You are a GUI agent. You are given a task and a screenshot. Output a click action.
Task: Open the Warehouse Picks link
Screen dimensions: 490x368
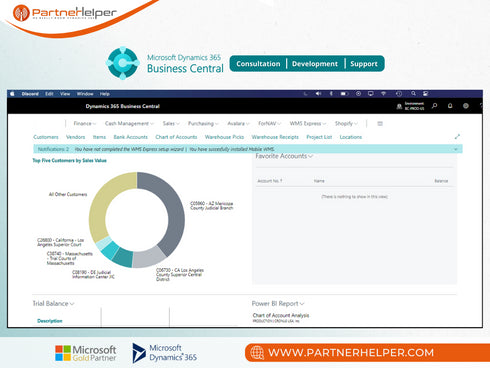click(x=224, y=137)
